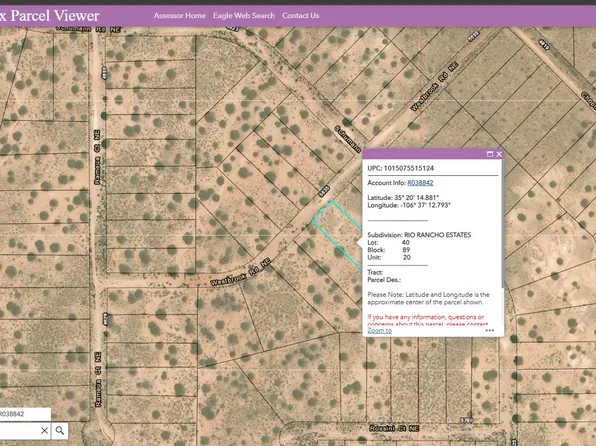Open Contact Us link
Screen dimensions: 596x446
(x=300, y=16)
